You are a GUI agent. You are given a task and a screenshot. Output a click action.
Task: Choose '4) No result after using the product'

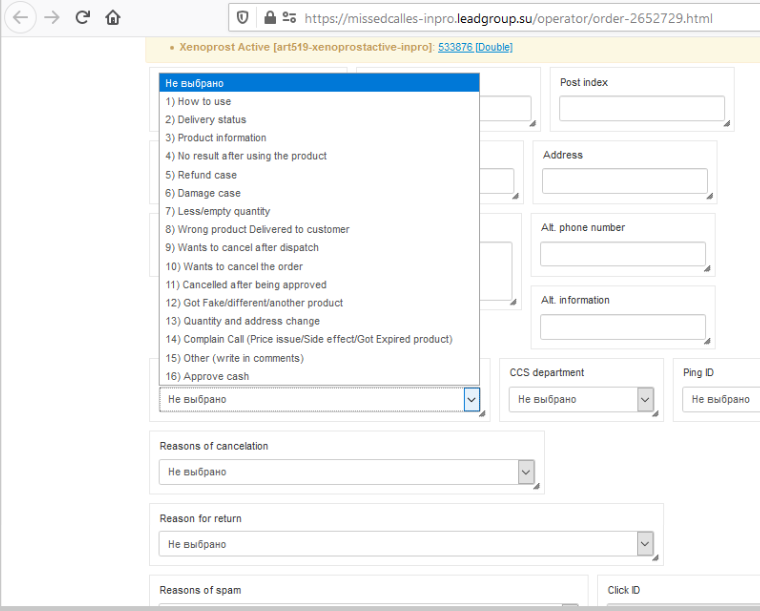319,156
